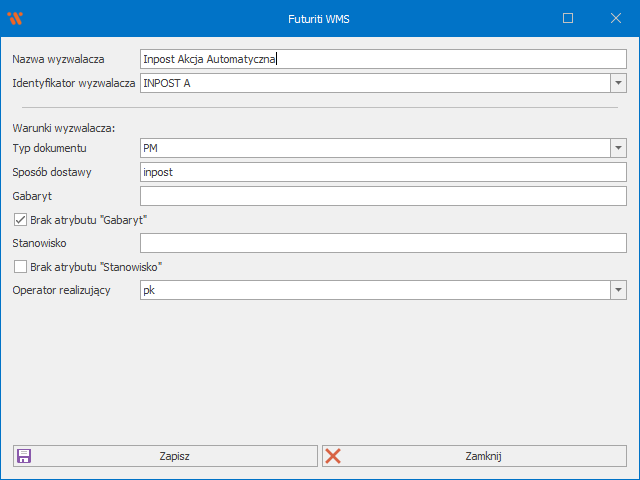Click the empty Stanowisko input field
640x480 pixels.
click(x=383, y=243)
